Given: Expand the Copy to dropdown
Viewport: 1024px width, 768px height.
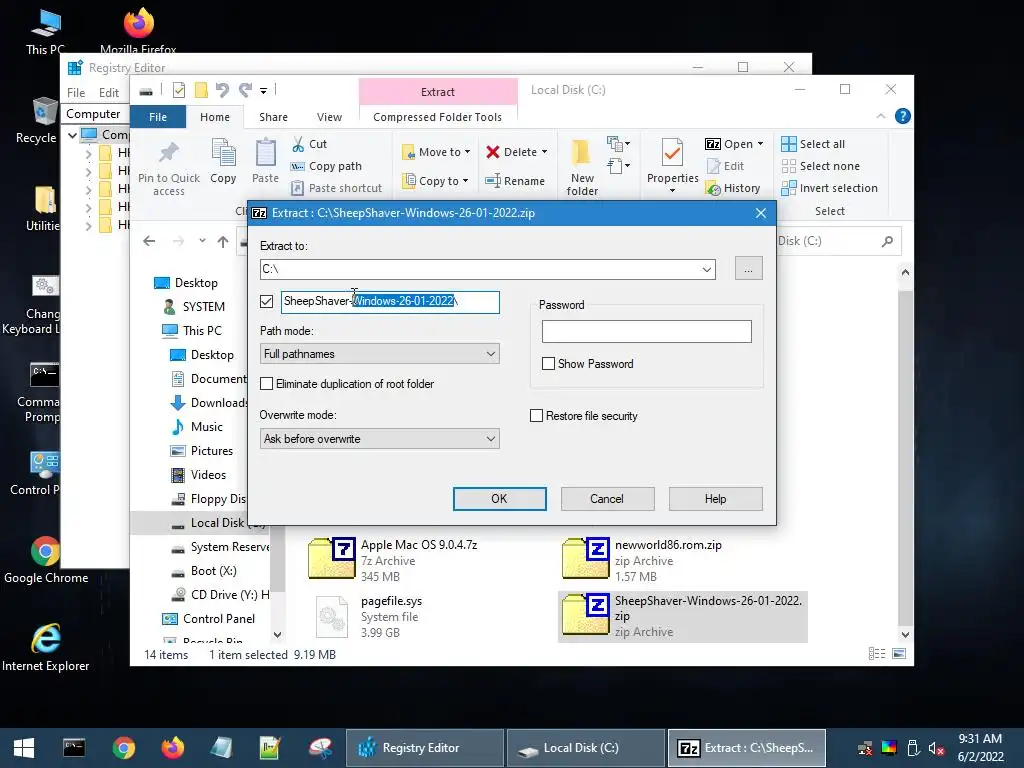Looking at the screenshot, I should click(466, 181).
